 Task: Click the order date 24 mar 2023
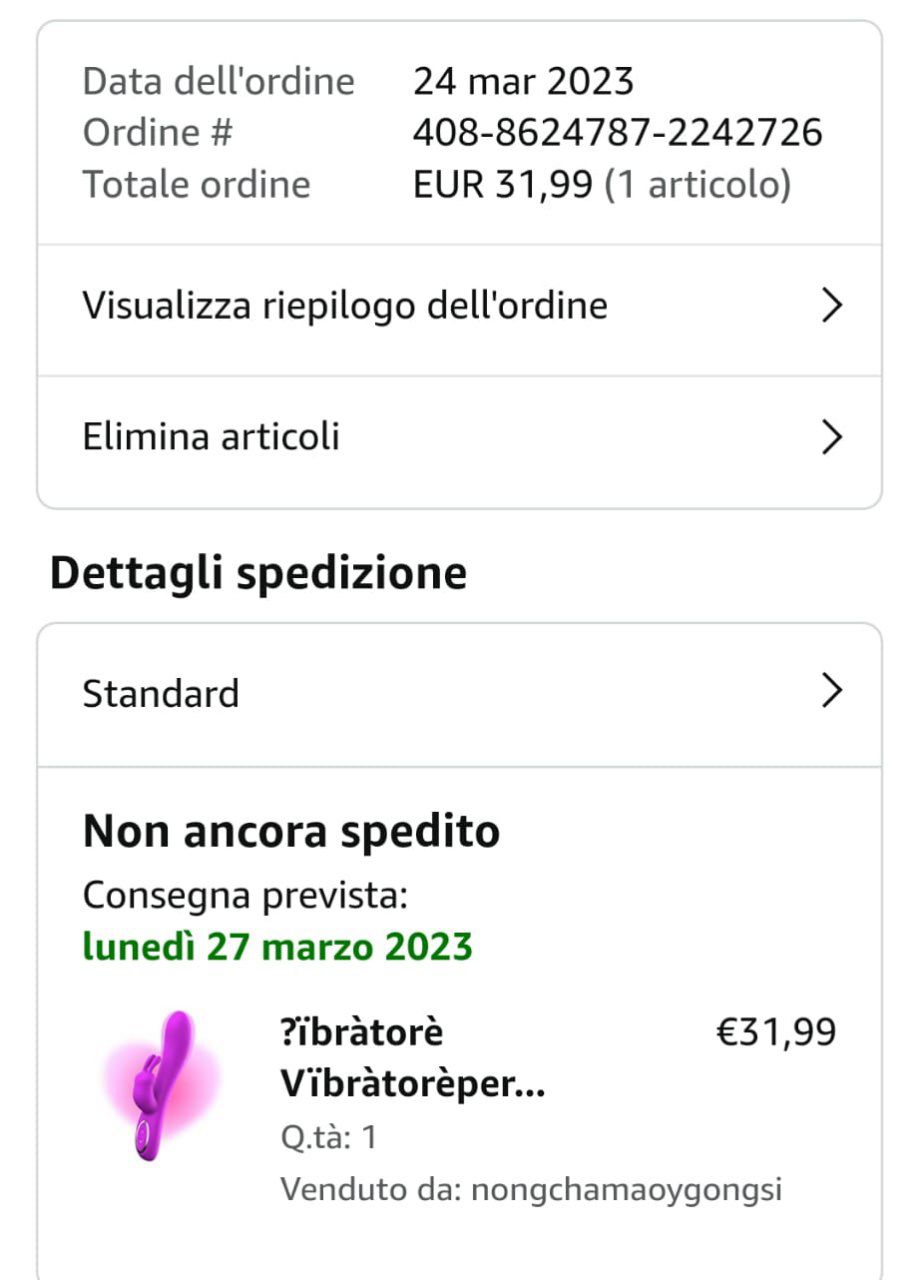[x=523, y=81]
